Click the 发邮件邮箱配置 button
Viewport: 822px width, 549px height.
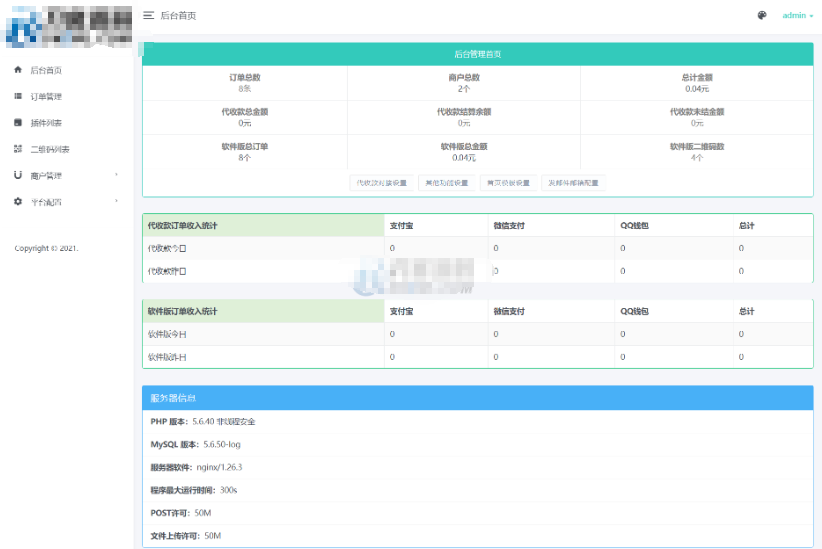tap(574, 183)
